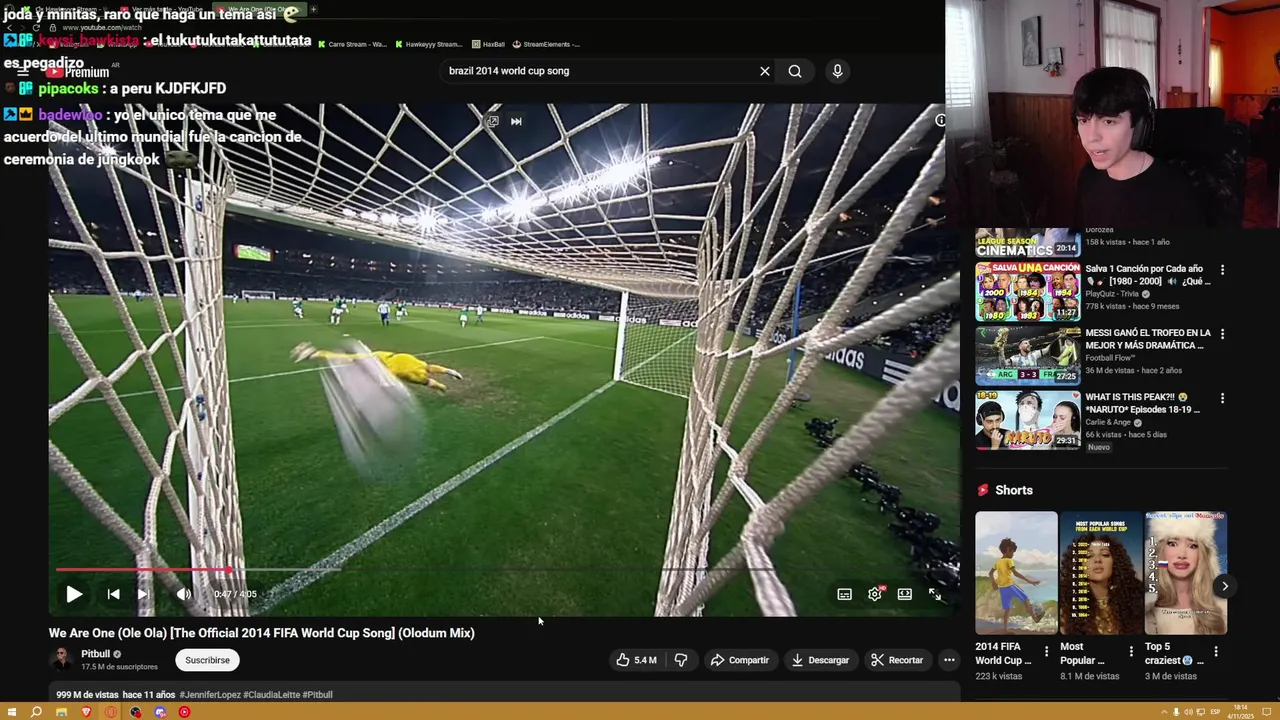Viewport: 1280px width, 720px height.
Task: Open options for the Most Popular short
Action: [1131, 651]
